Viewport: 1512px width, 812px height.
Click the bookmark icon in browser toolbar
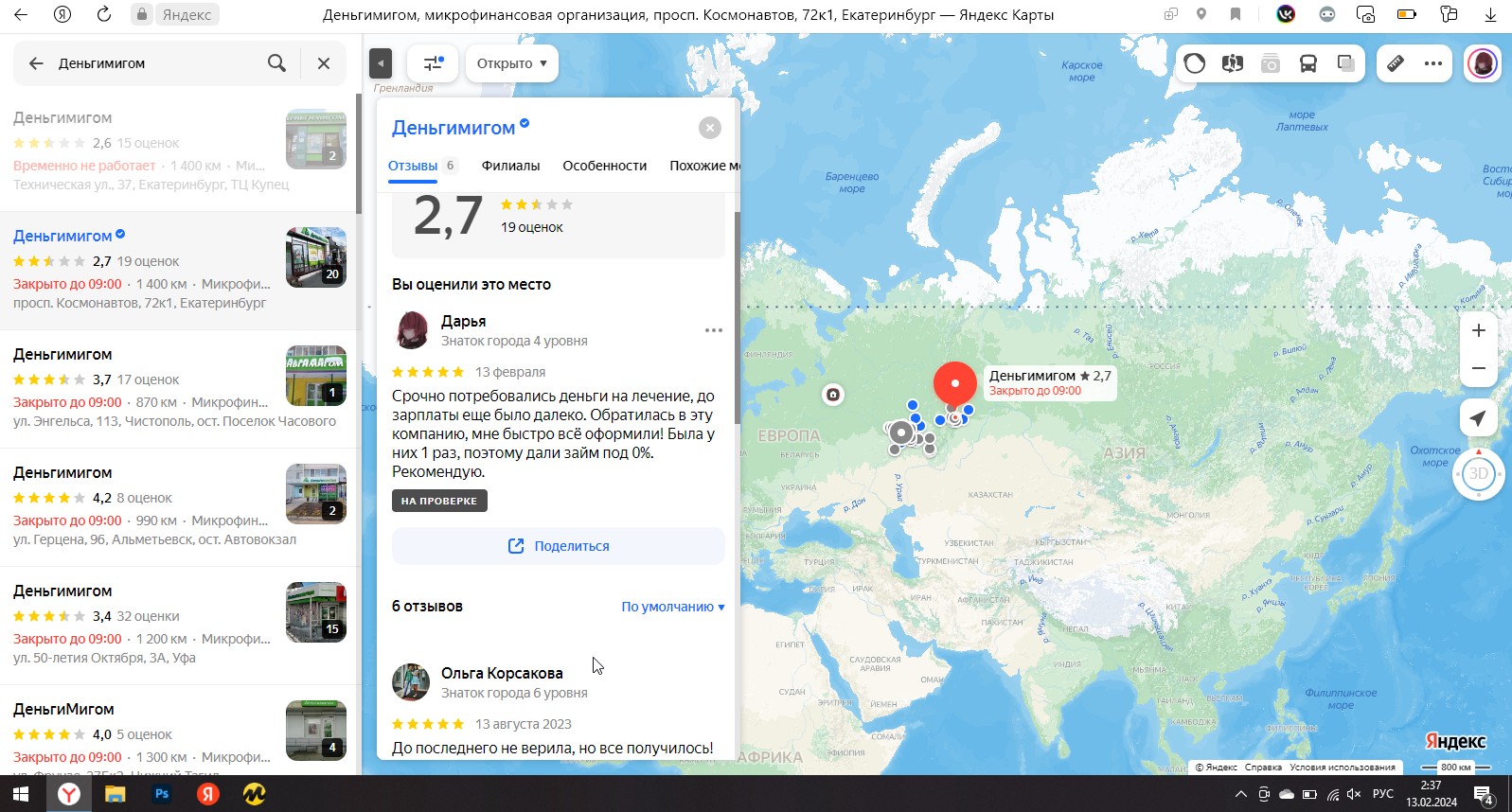[1236, 14]
